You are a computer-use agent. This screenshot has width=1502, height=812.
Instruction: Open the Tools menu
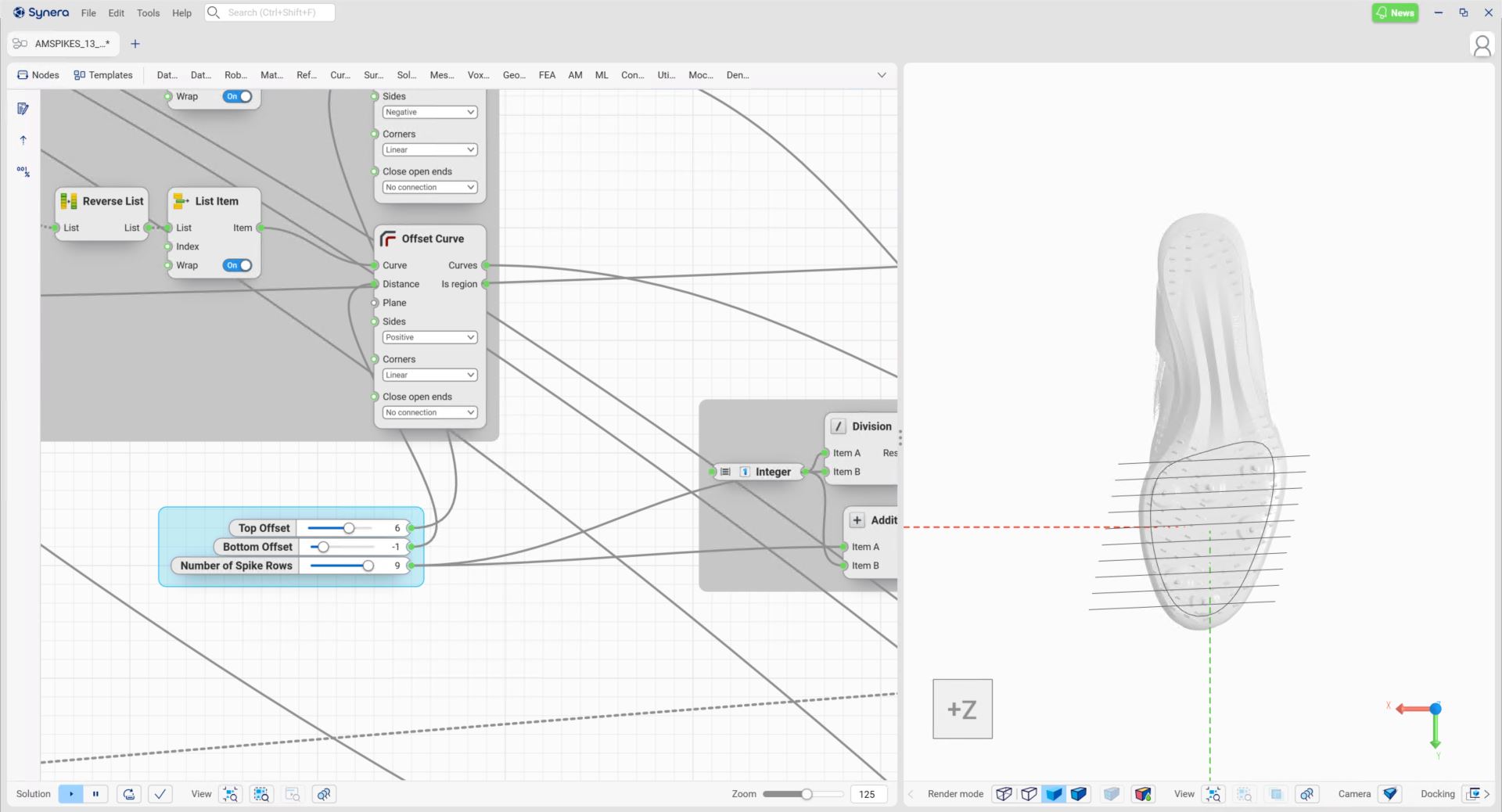[148, 13]
